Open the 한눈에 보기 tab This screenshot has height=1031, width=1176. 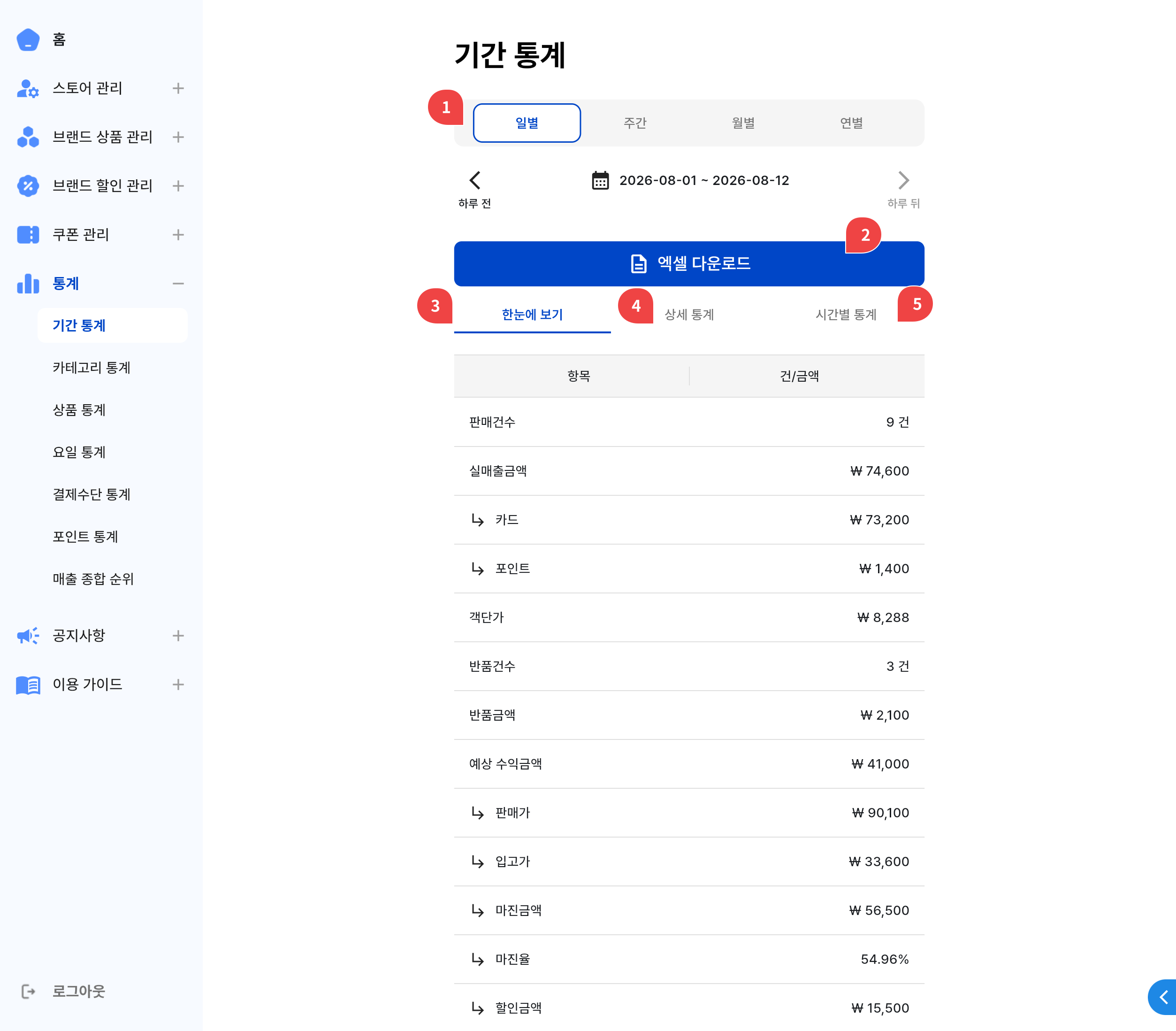[532, 315]
